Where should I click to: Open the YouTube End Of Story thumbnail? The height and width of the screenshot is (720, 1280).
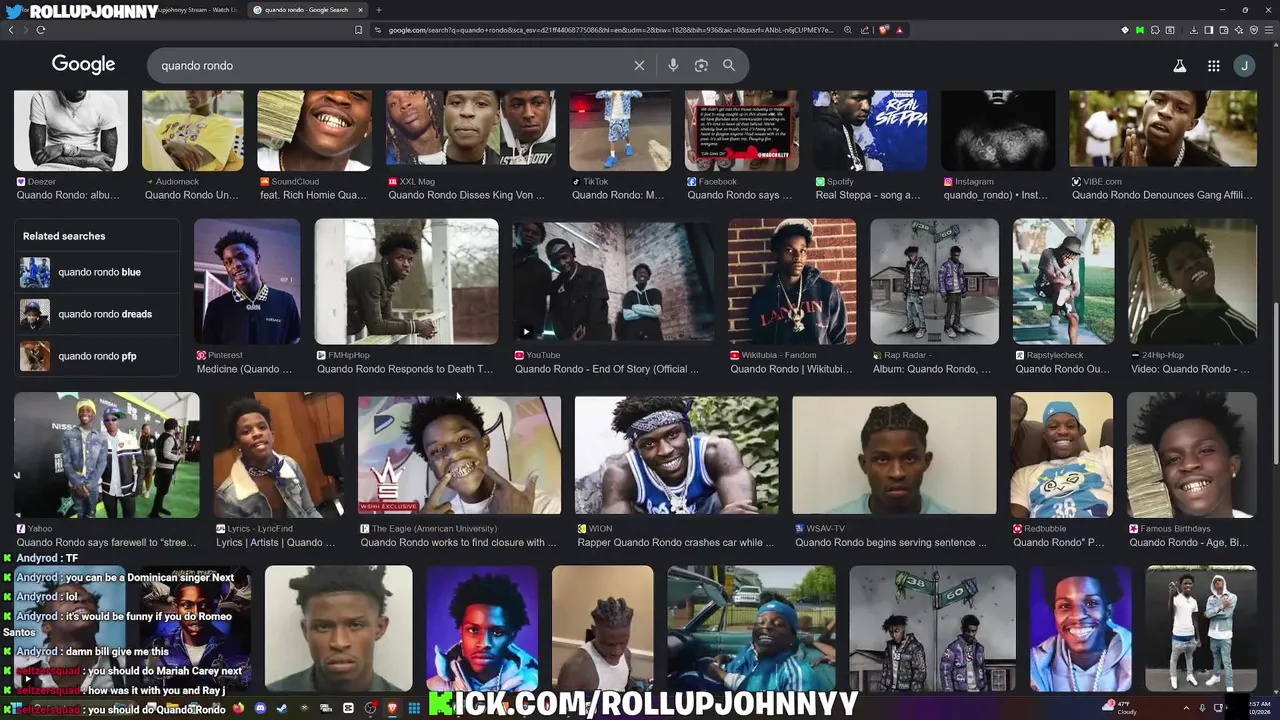[613, 282]
